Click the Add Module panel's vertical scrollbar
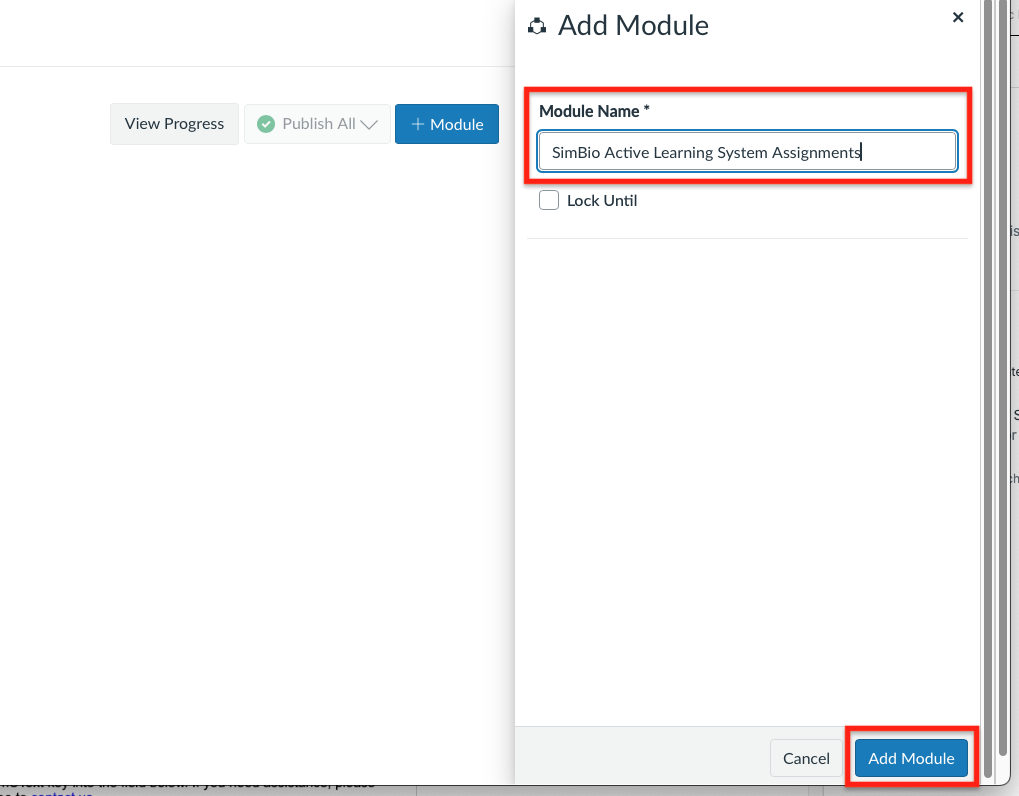This screenshot has width=1019, height=796. (988, 400)
